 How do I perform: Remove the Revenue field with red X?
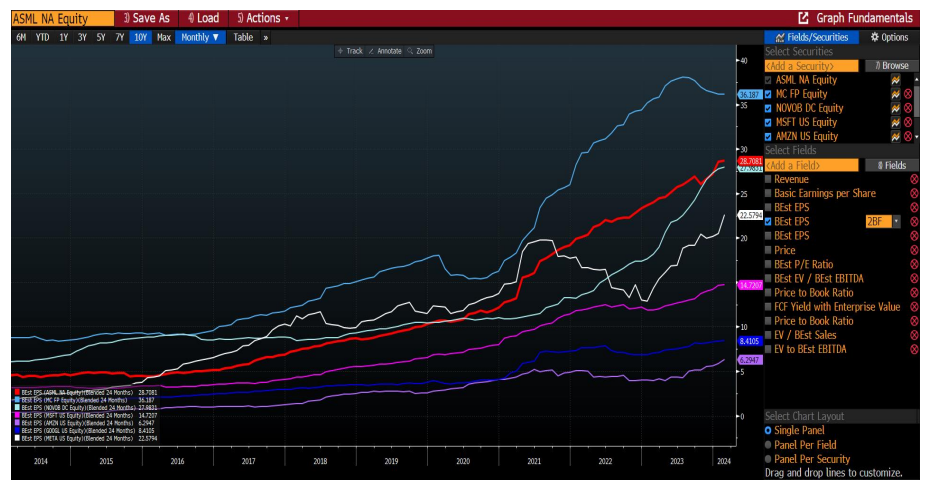tap(913, 179)
